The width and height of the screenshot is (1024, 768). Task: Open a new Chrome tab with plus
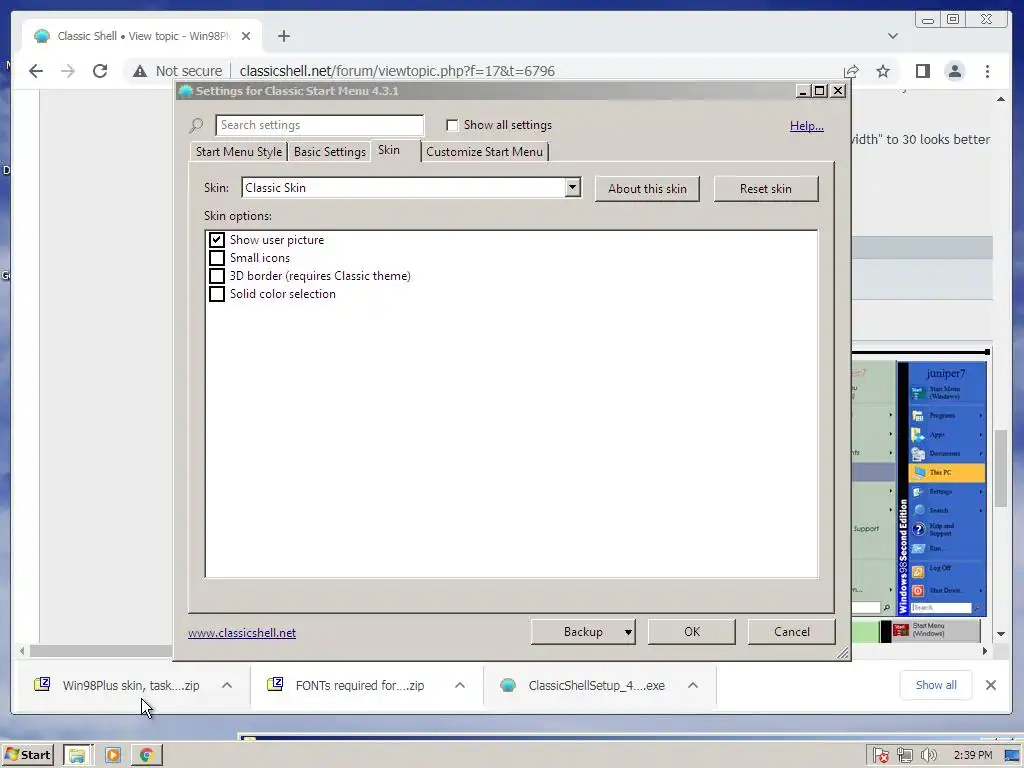[x=283, y=36]
